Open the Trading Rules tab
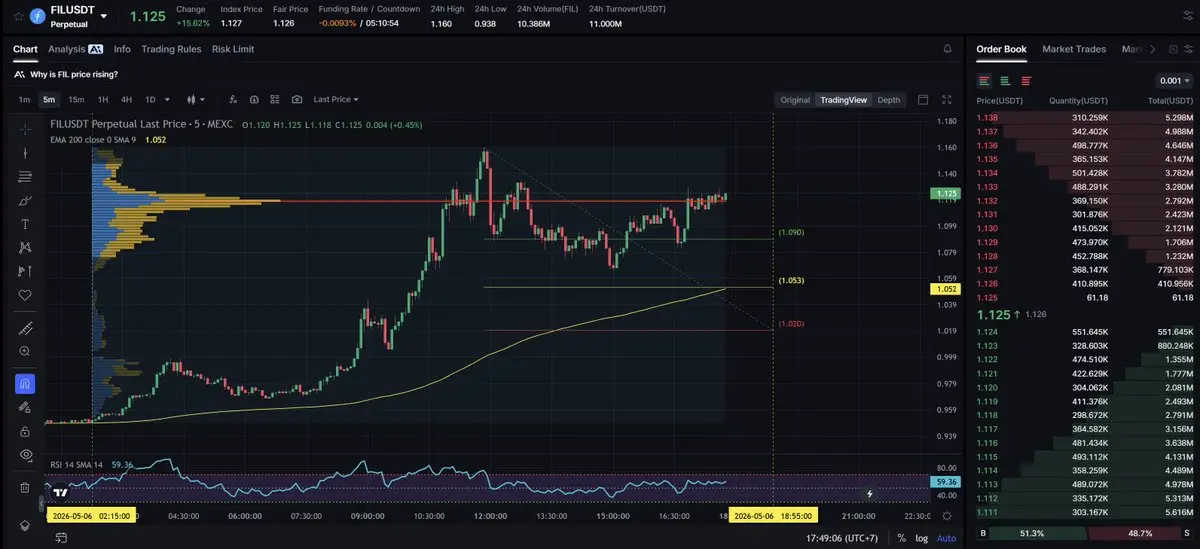 tap(171, 49)
